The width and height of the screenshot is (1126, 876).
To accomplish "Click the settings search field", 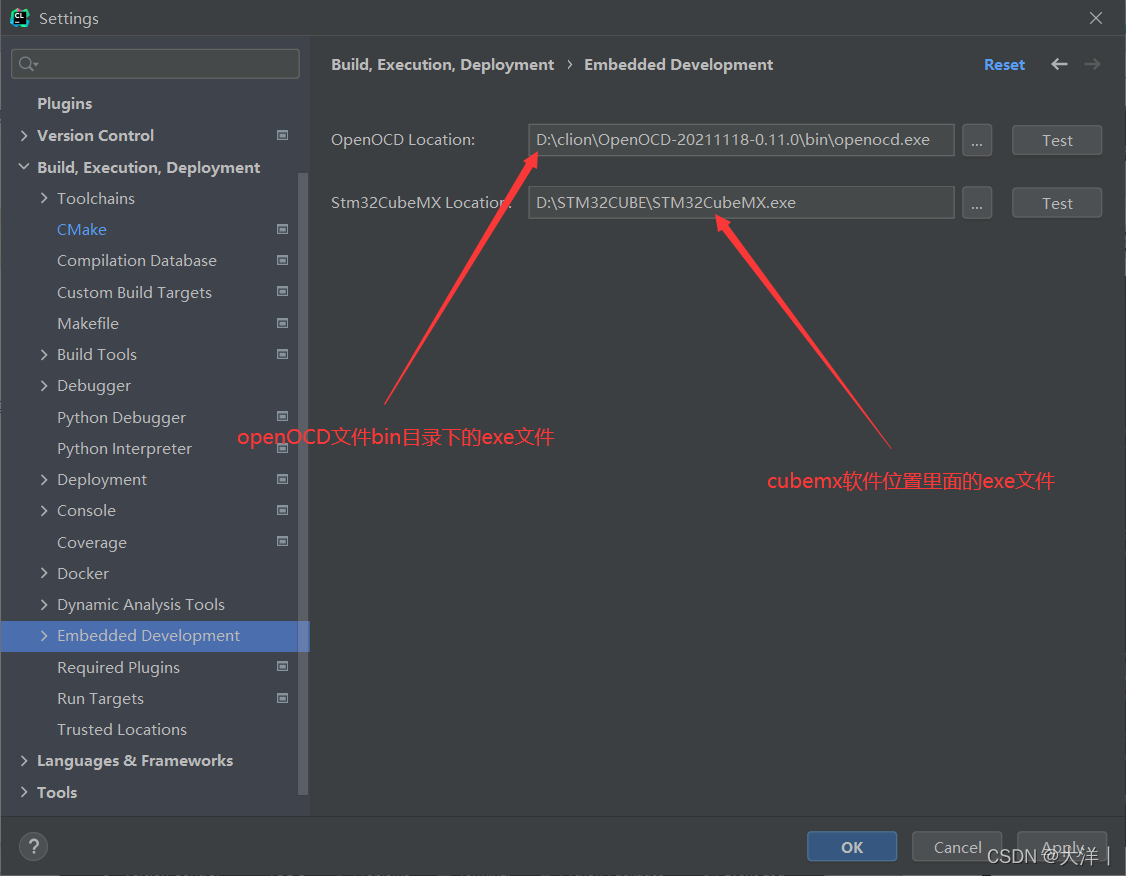I will click(x=155, y=64).
